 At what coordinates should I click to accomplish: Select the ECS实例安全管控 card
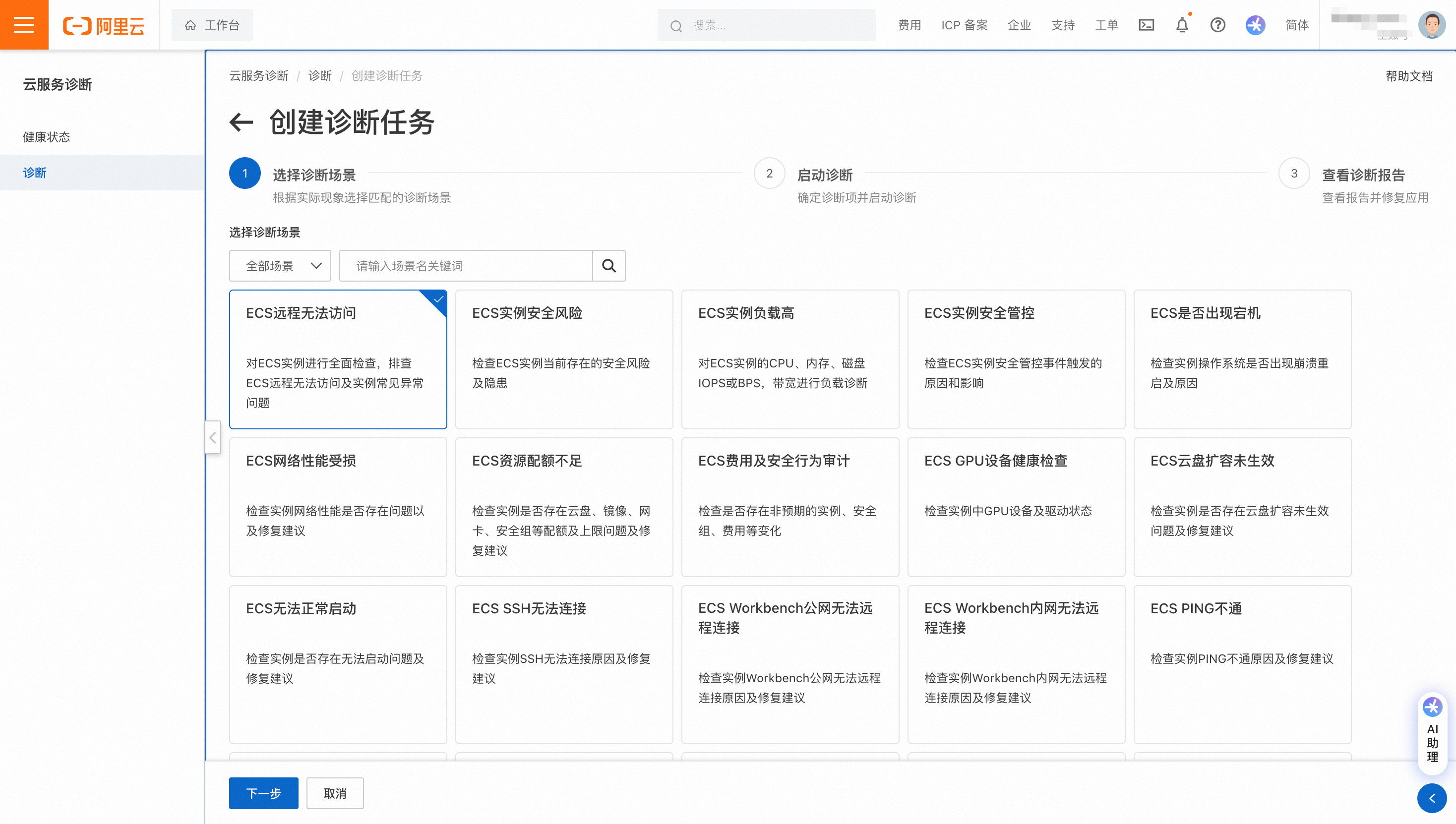pos(1017,359)
